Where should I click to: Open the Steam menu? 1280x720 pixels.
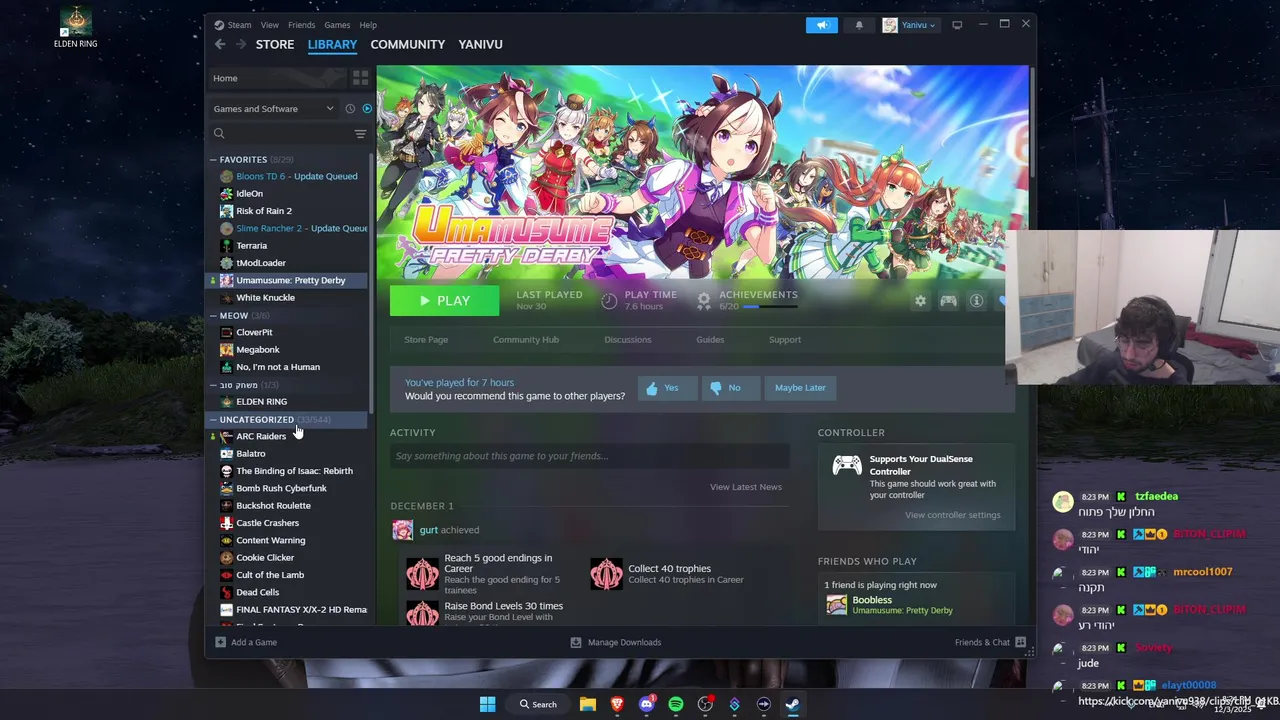[x=239, y=25]
